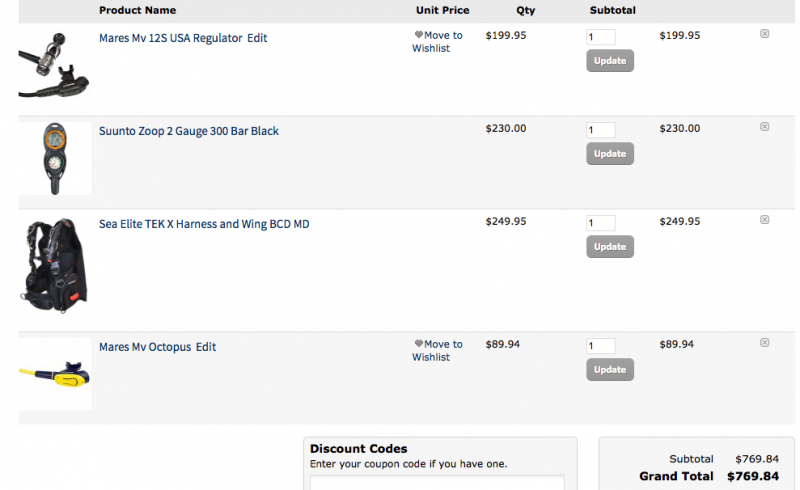This screenshot has height=490, width=800.
Task: Open Sea Elite BCD product image
Action: 54,265
